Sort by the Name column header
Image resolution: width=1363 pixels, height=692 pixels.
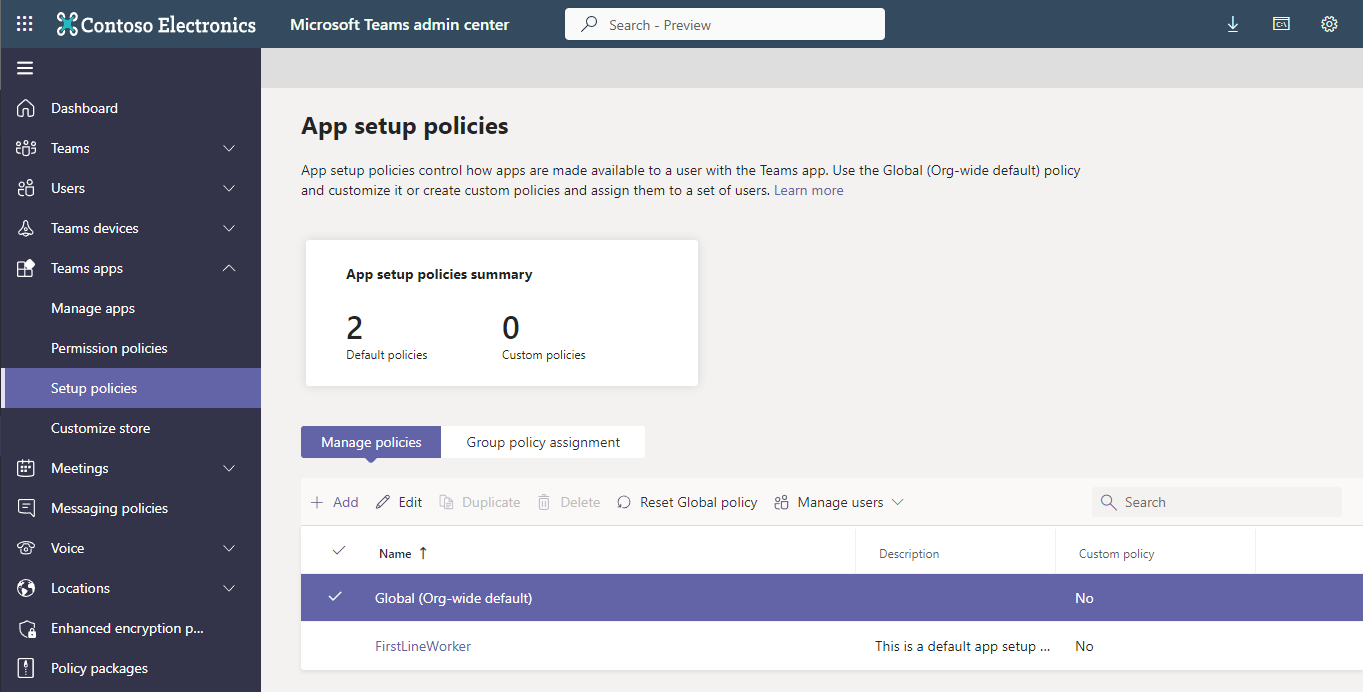[x=403, y=553]
